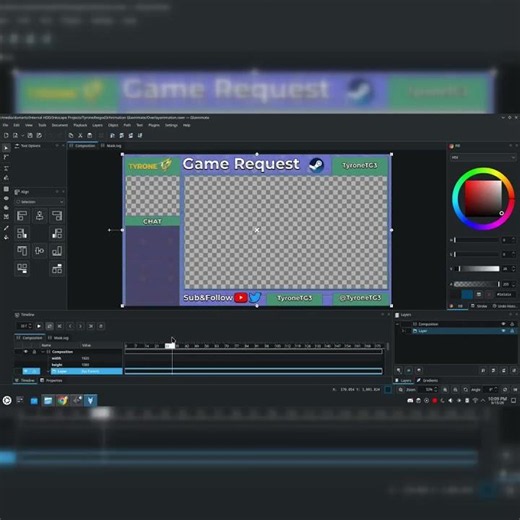This screenshot has height=520, width=520.
Task: Click the Value gradient slider in Fill panel
Action: click(x=477, y=269)
